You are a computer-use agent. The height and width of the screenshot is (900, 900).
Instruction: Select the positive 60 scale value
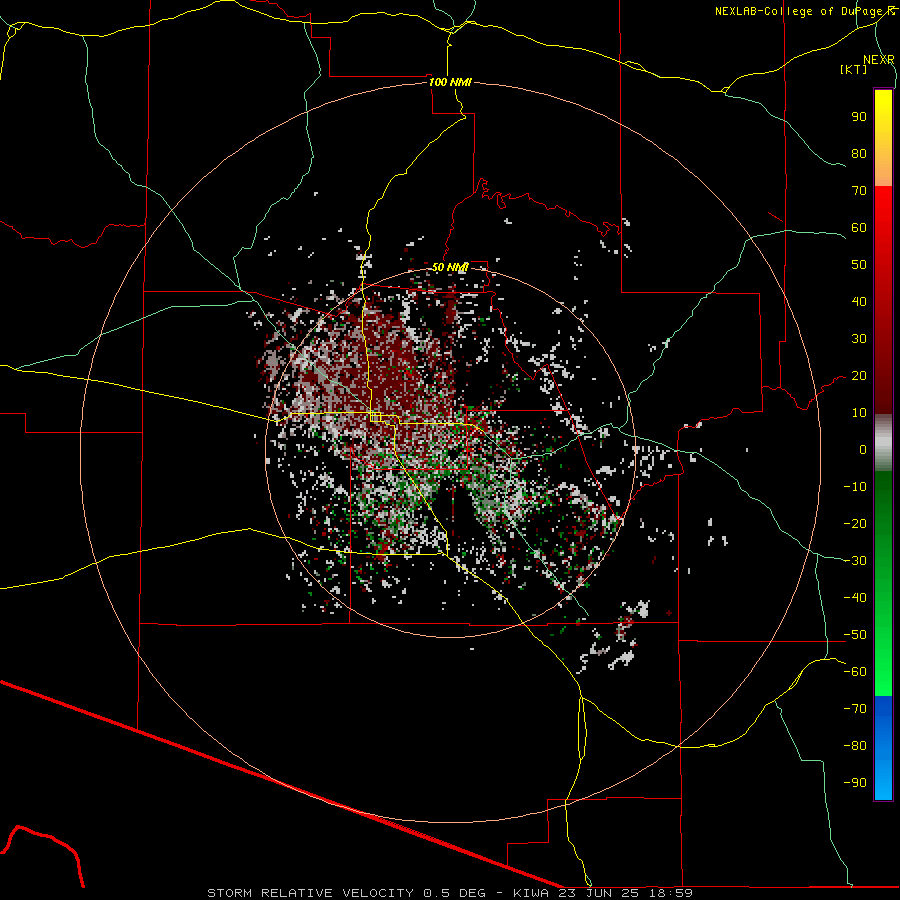click(859, 227)
